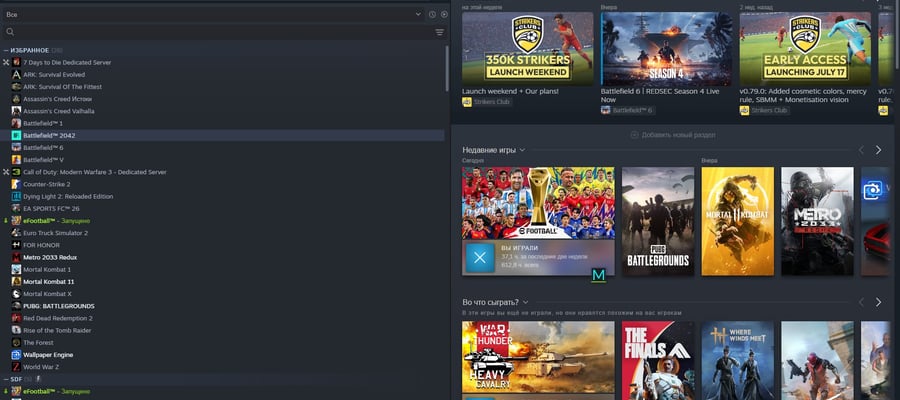This screenshot has height=400, width=900.
Task: Click the Euro Truck Simulator 2 icon
Action: pos(16,233)
